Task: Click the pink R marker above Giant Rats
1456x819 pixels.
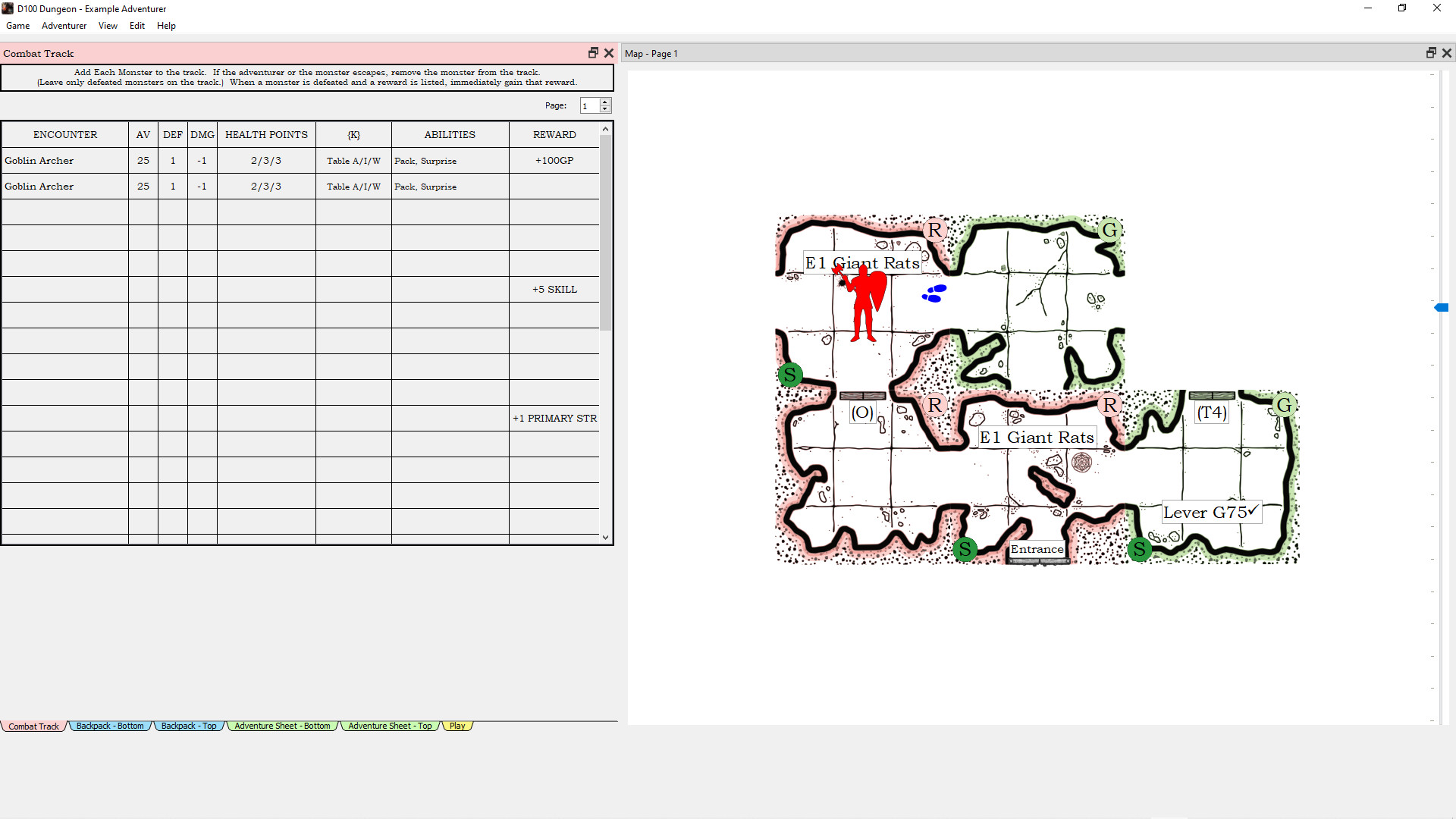Action: click(x=934, y=230)
